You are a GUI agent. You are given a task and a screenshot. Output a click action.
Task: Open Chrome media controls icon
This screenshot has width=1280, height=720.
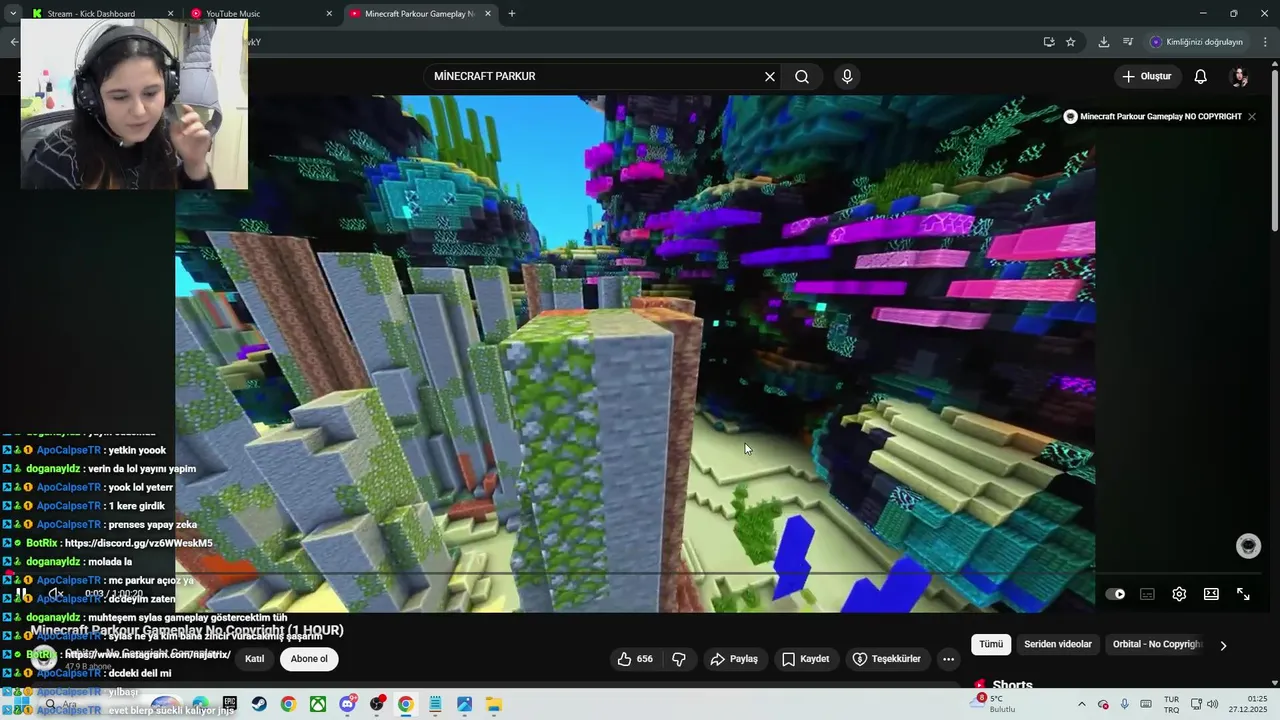[1128, 42]
